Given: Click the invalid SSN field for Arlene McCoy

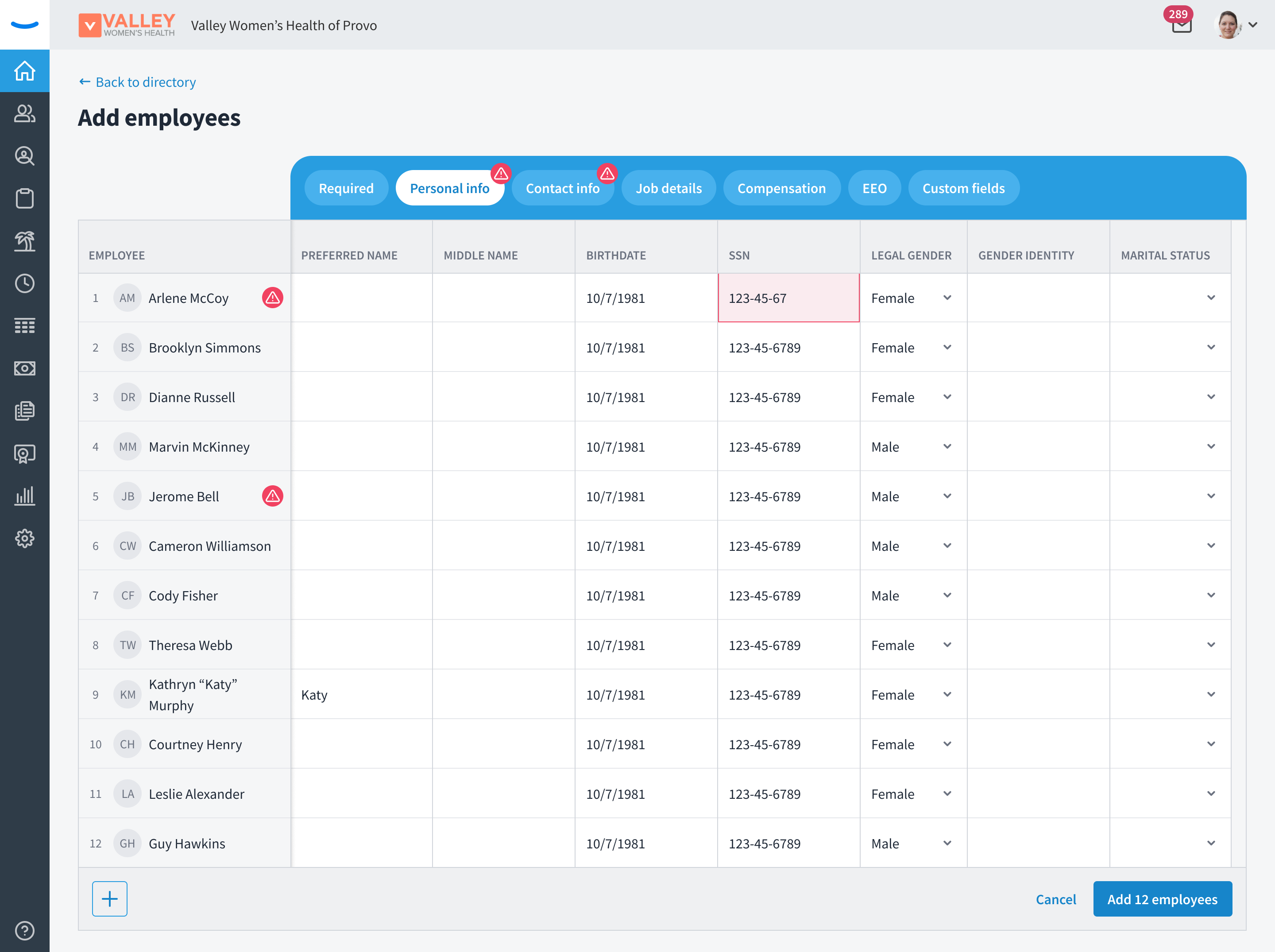Looking at the screenshot, I should tap(789, 298).
